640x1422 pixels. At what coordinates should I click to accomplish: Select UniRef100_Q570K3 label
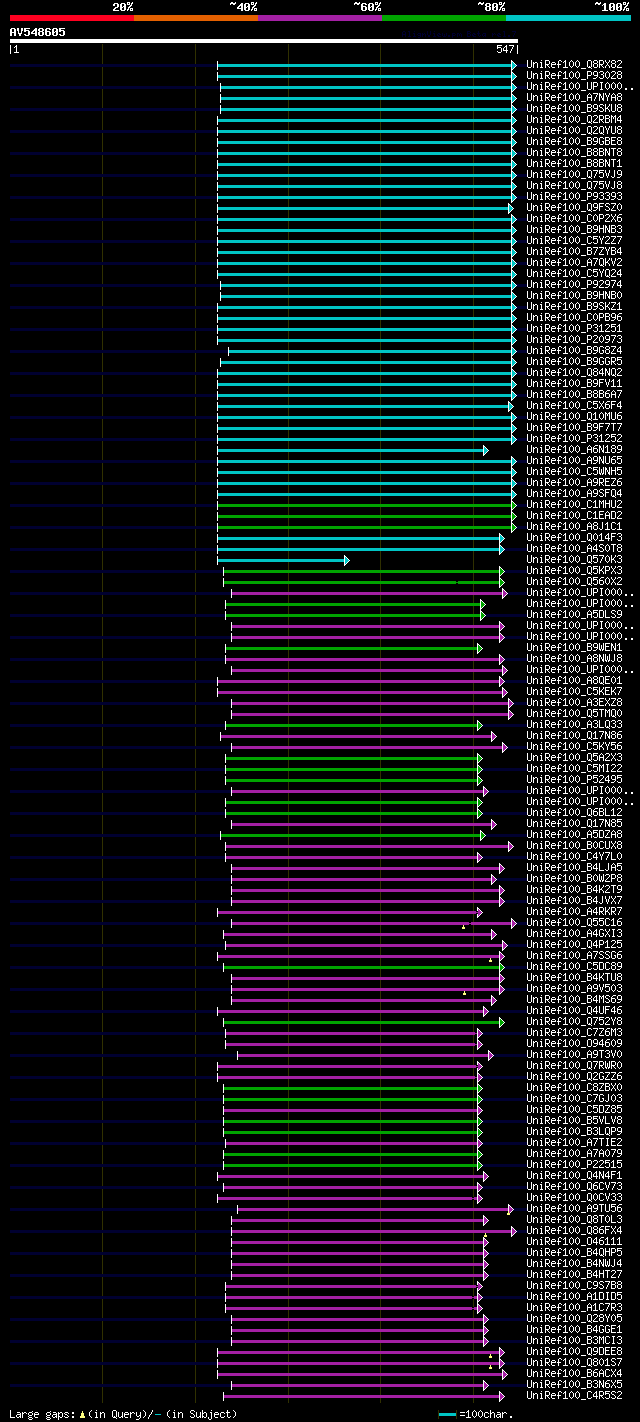pos(574,559)
